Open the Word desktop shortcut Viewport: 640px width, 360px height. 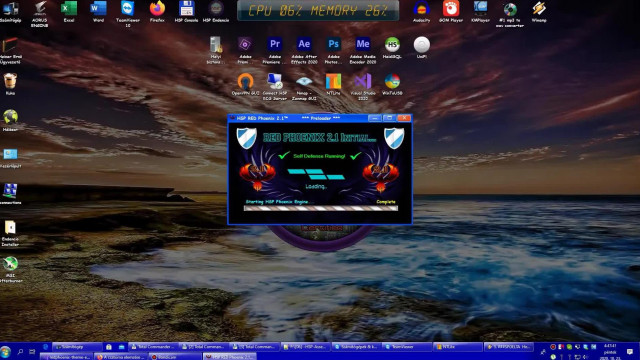[x=98, y=11]
